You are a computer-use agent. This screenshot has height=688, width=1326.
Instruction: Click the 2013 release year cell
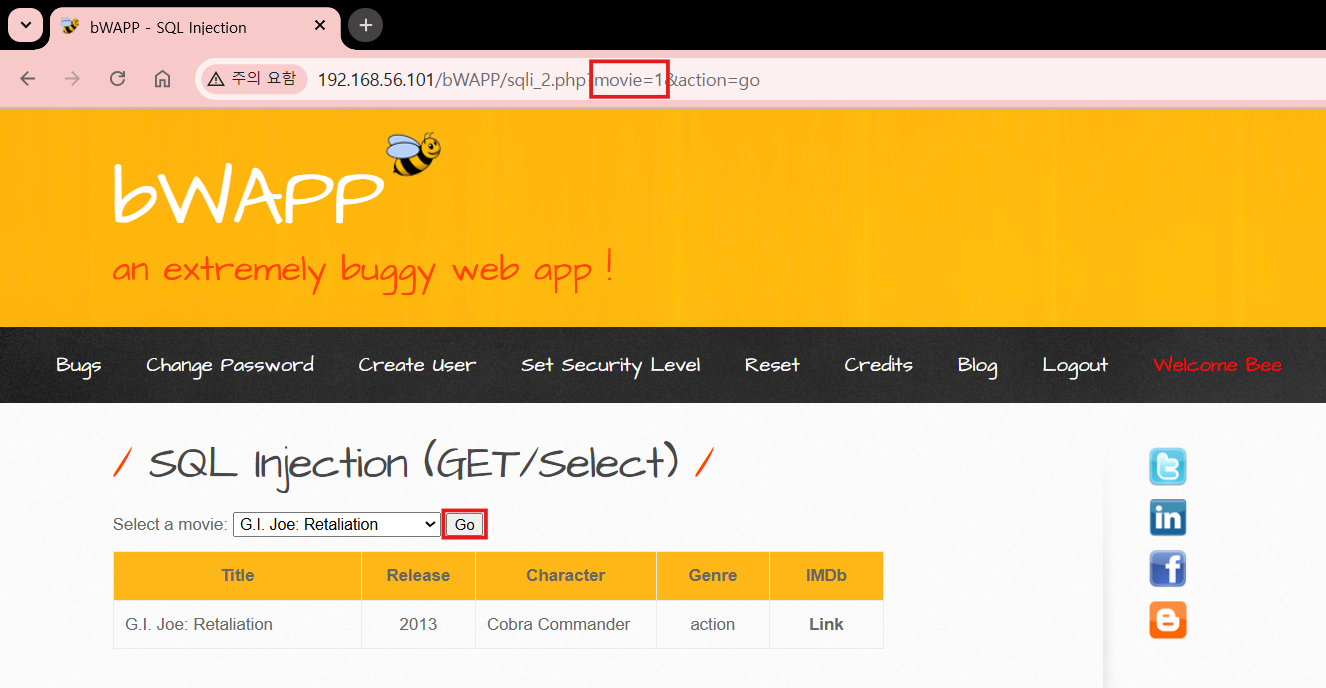click(418, 624)
